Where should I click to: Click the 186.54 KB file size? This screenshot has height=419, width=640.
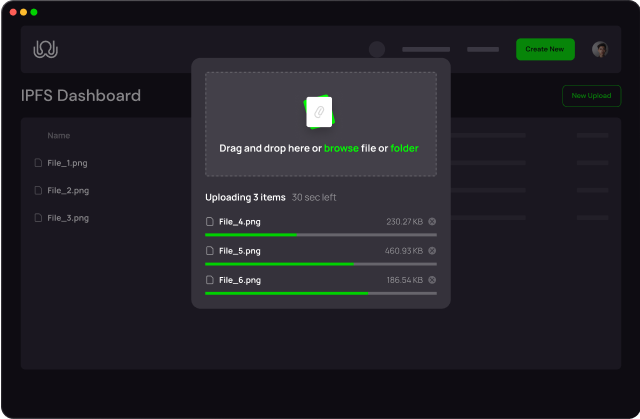pyautogui.click(x=404, y=280)
